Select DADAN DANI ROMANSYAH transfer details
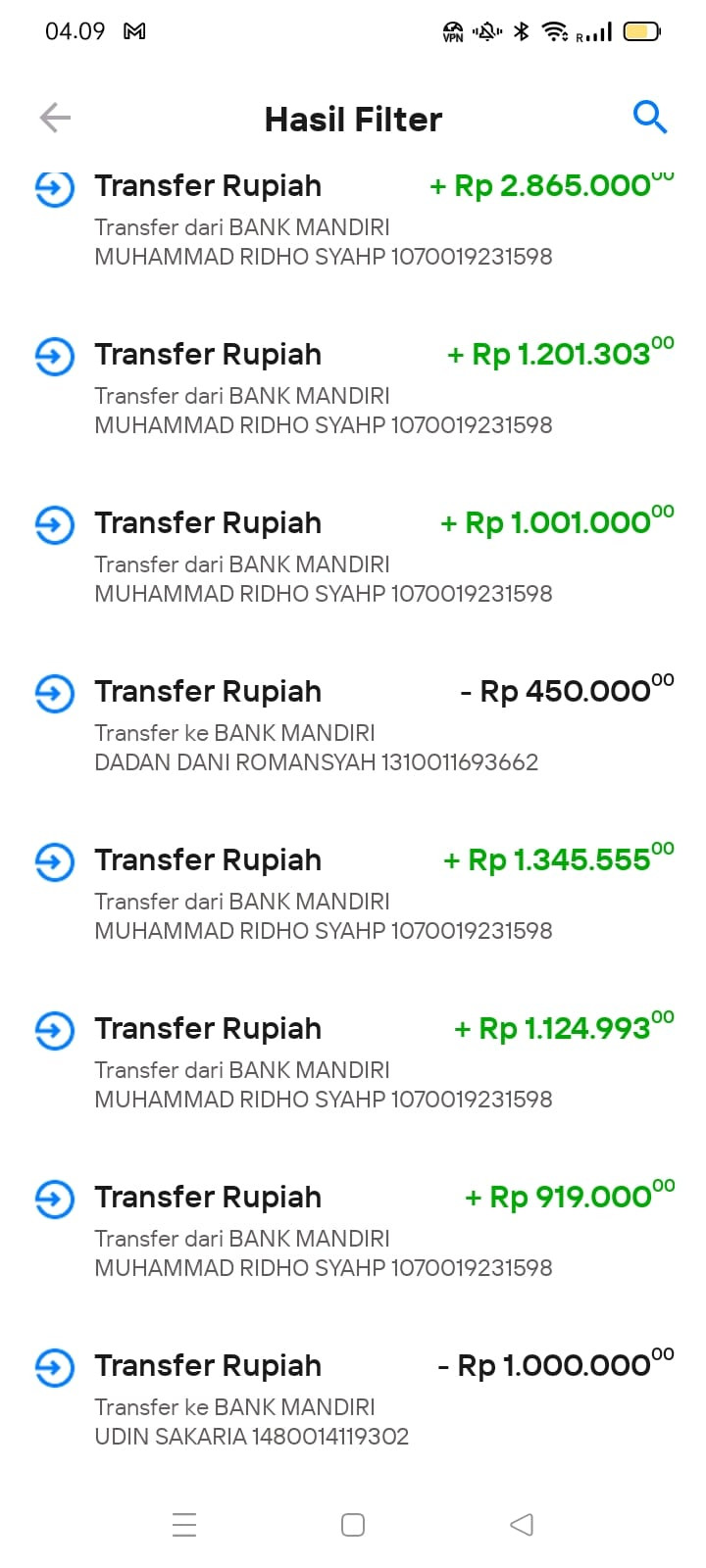This screenshot has height=1568, width=706. tap(316, 761)
